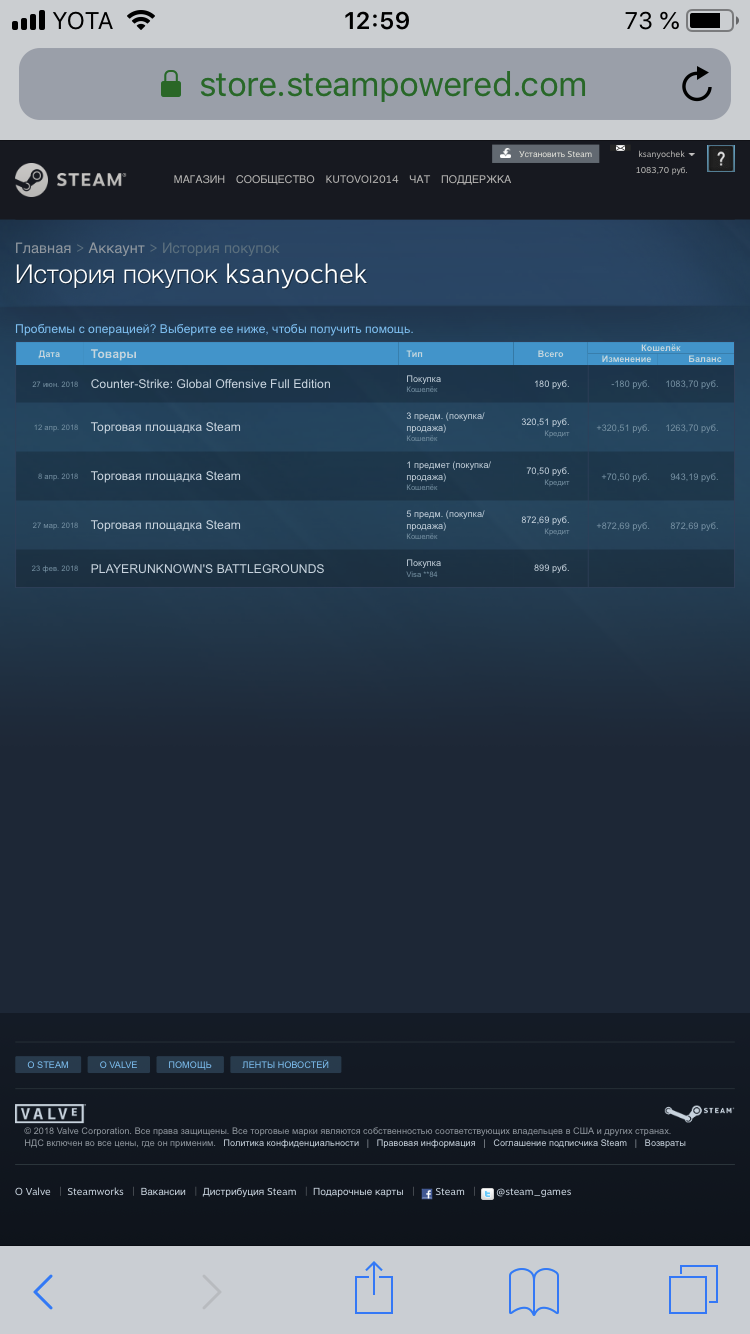Open the Steamworks link

click(96, 1192)
